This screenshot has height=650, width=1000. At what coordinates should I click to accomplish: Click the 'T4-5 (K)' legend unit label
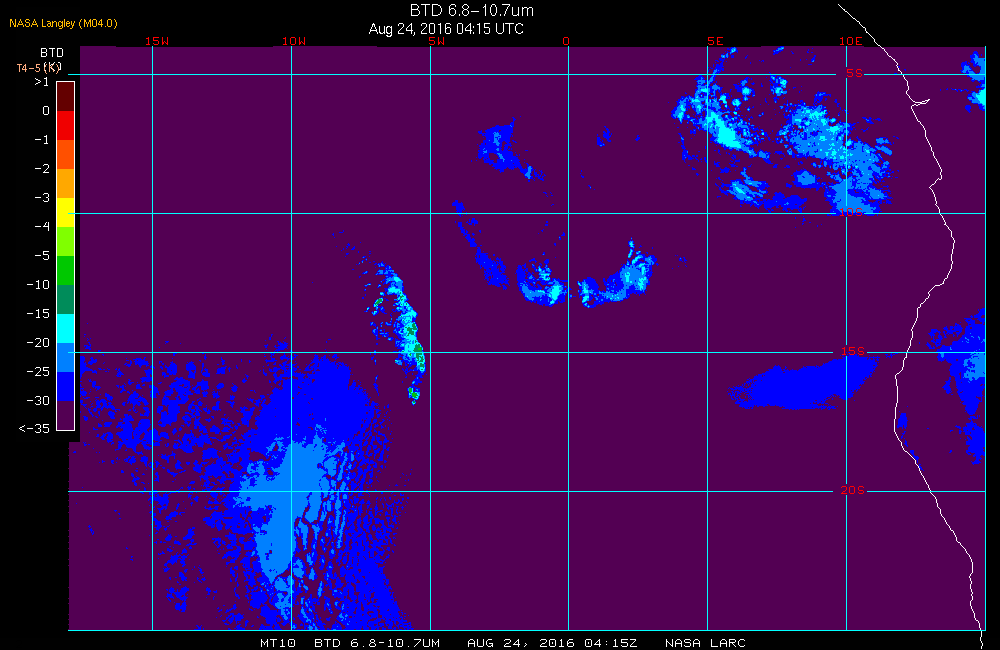click(x=38, y=68)
